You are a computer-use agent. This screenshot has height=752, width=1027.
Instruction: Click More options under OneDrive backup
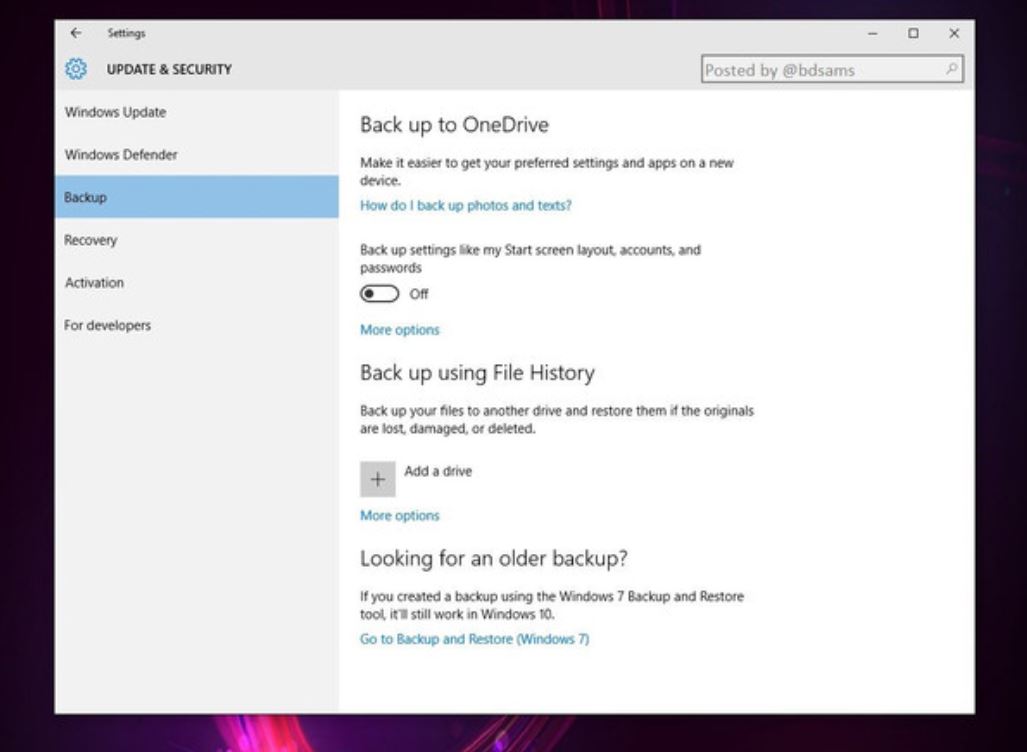pos(400,329)
